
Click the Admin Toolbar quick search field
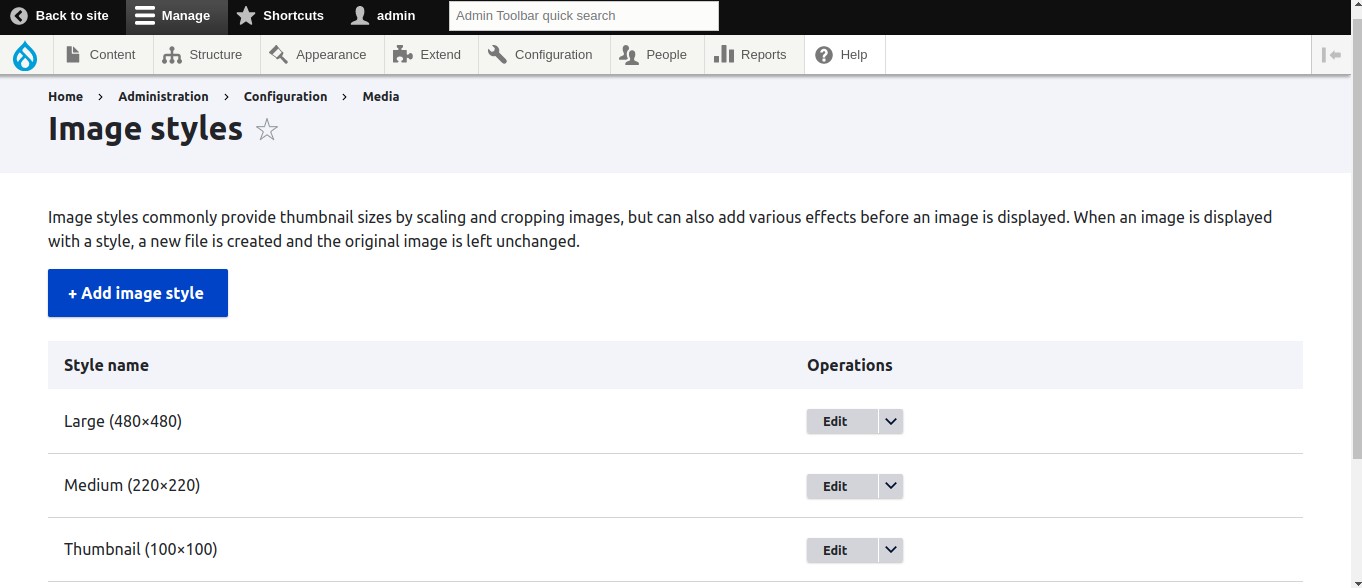click(583, 15)
